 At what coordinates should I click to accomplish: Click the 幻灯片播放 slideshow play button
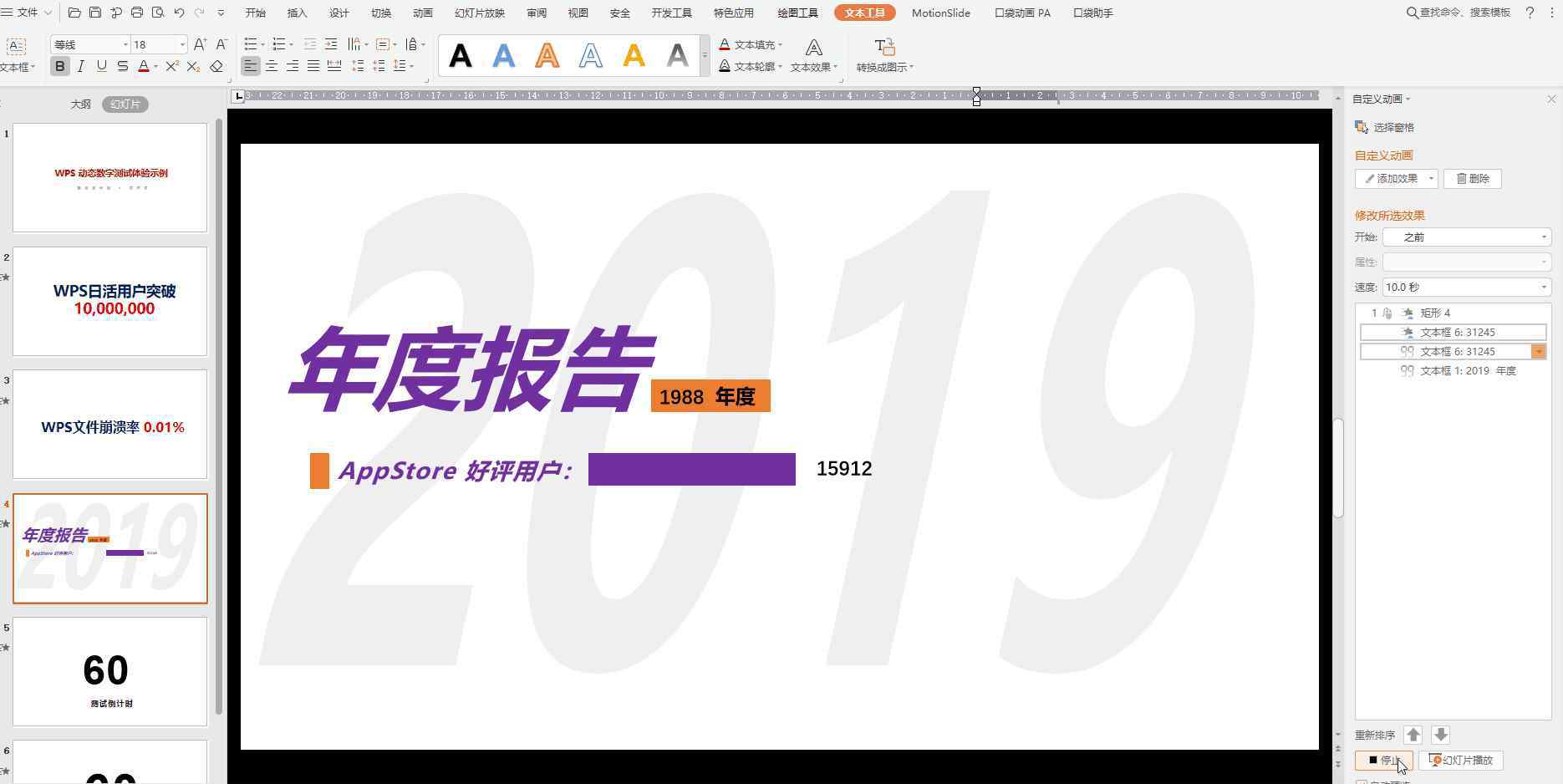click(x=1461, y=761)
